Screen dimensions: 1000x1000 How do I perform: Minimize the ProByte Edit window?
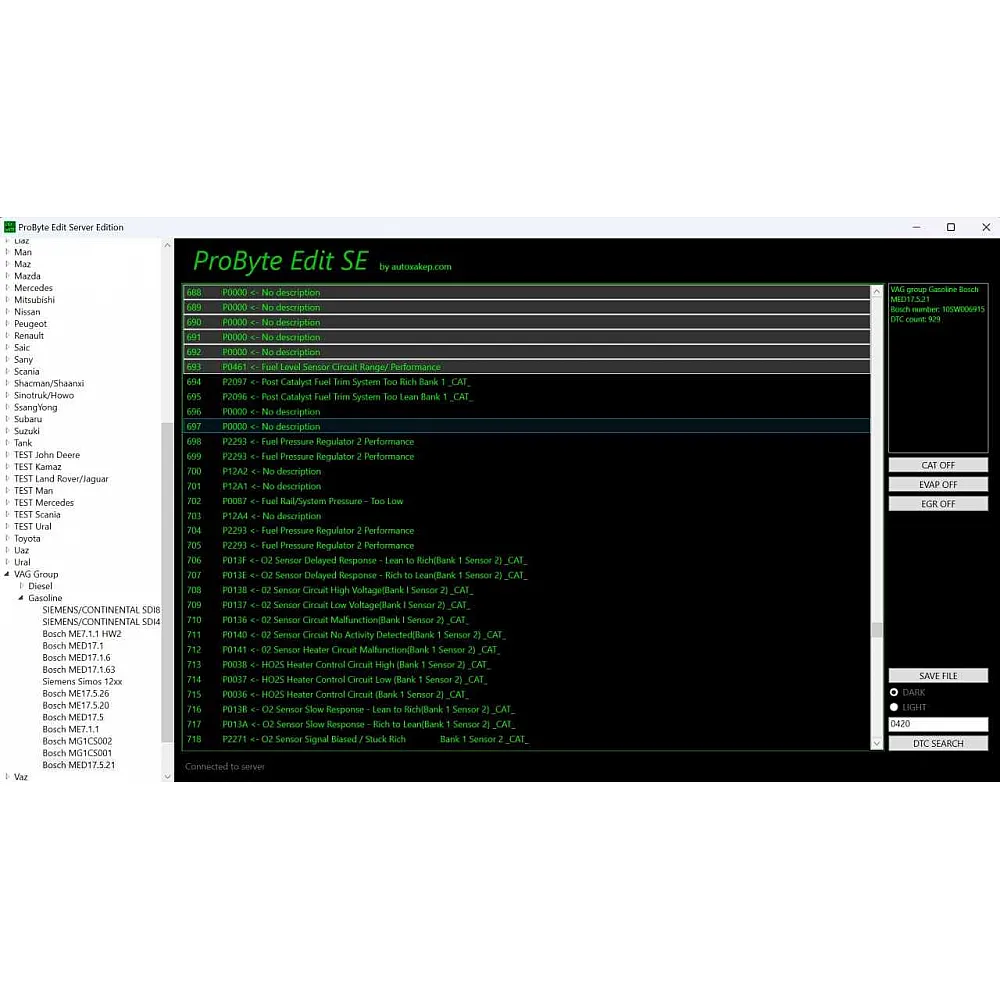coord(915,227)
